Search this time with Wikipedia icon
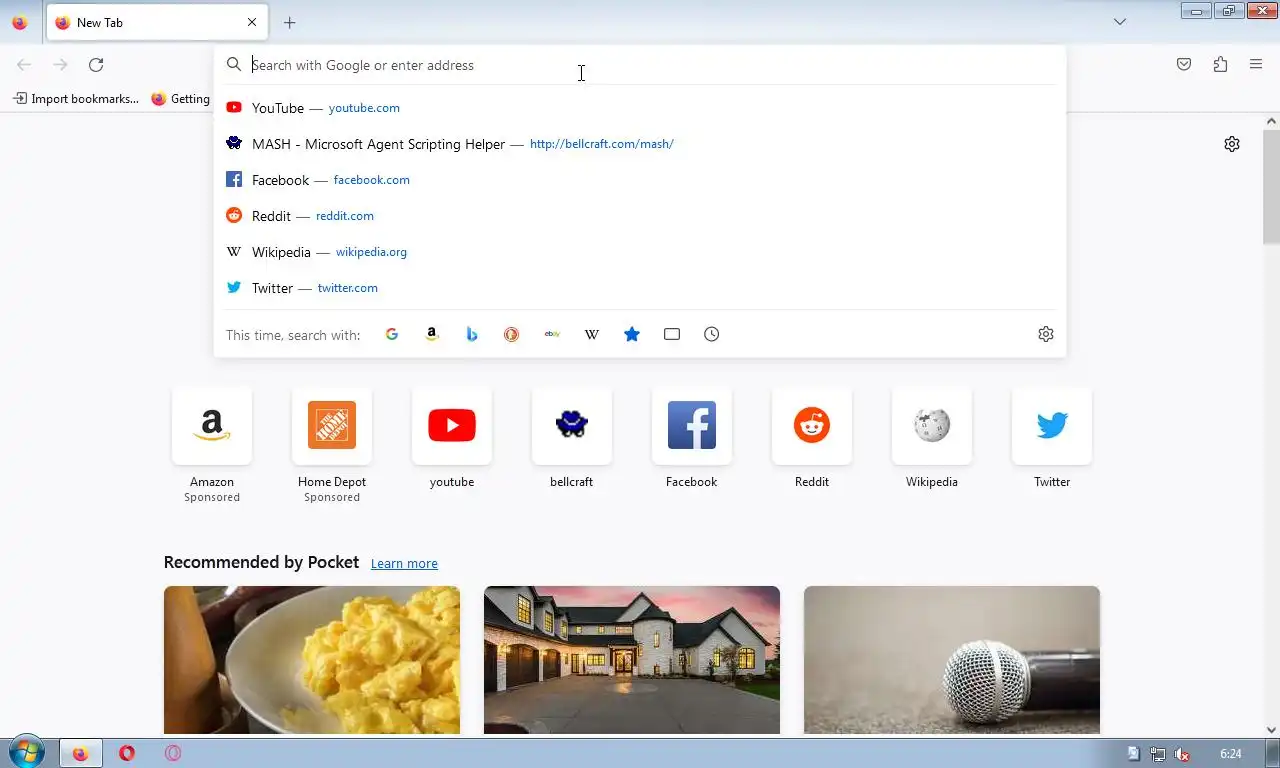Image resolution: width=1280 pixels, height=768 pixels. [592, 334]
